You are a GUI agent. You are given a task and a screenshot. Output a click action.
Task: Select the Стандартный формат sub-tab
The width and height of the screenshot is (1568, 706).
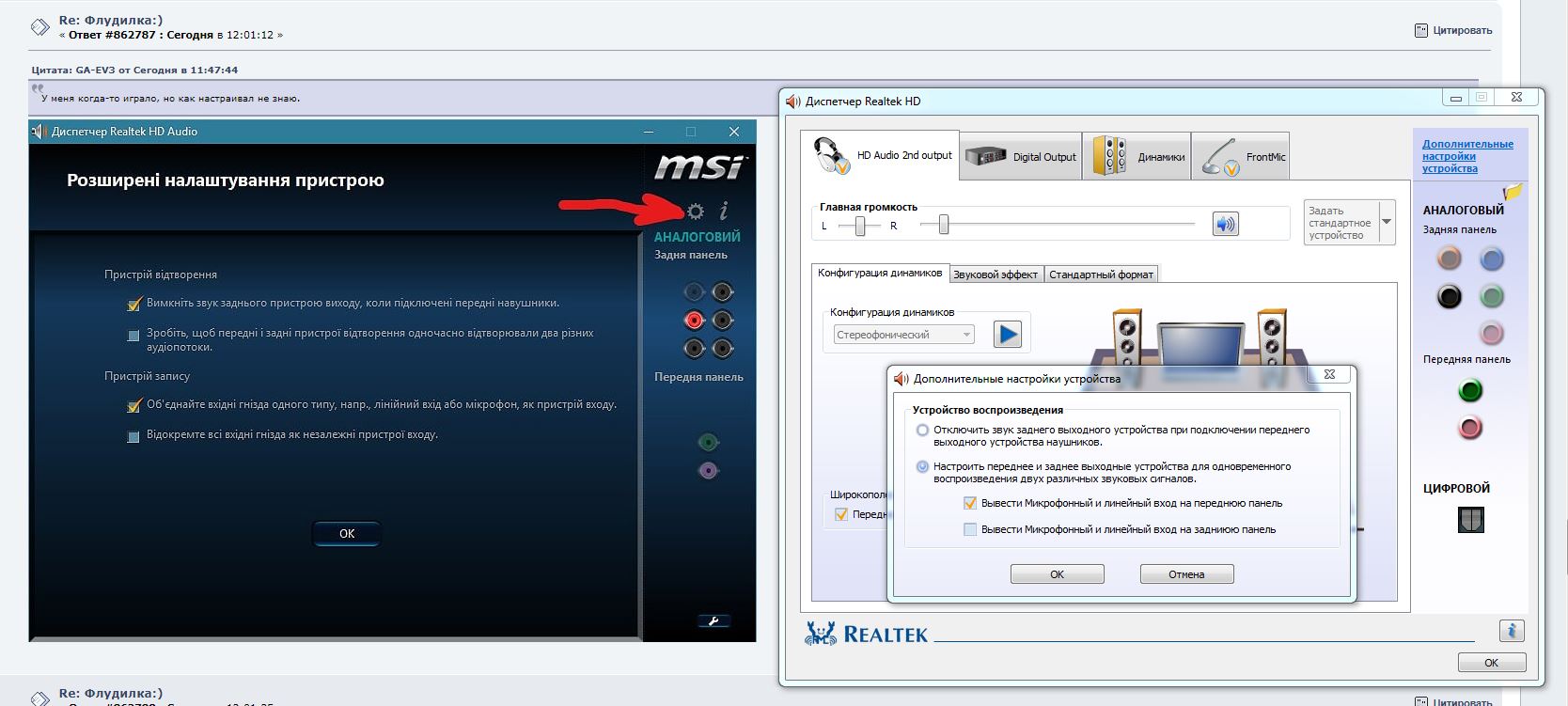(x=1101, y=275)
